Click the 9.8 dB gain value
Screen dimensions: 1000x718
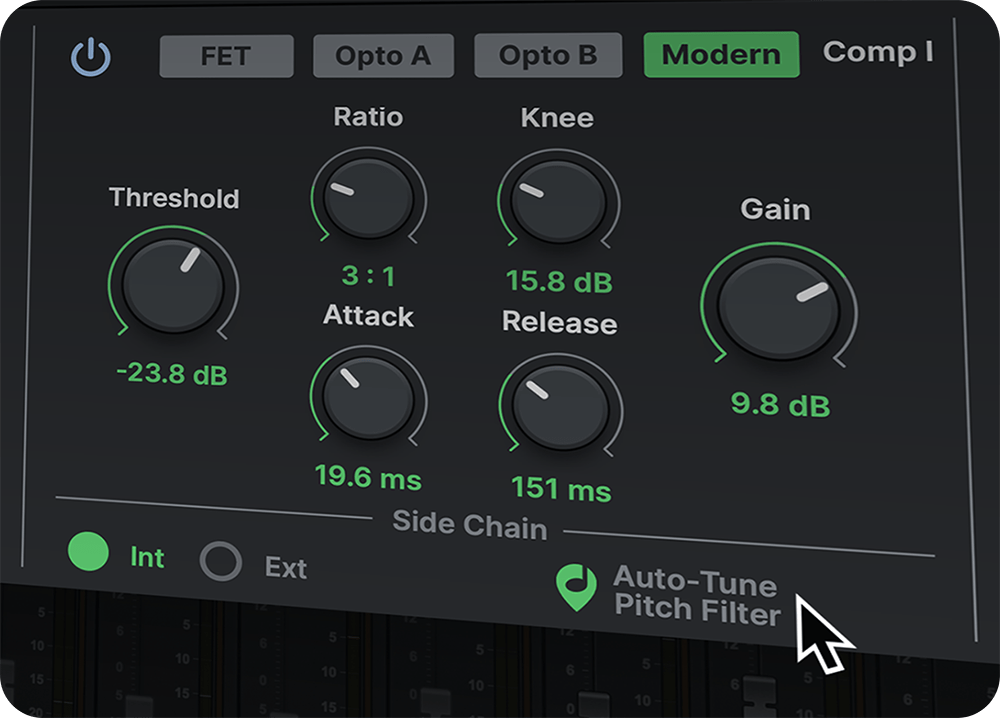click(x=780, y=404)
